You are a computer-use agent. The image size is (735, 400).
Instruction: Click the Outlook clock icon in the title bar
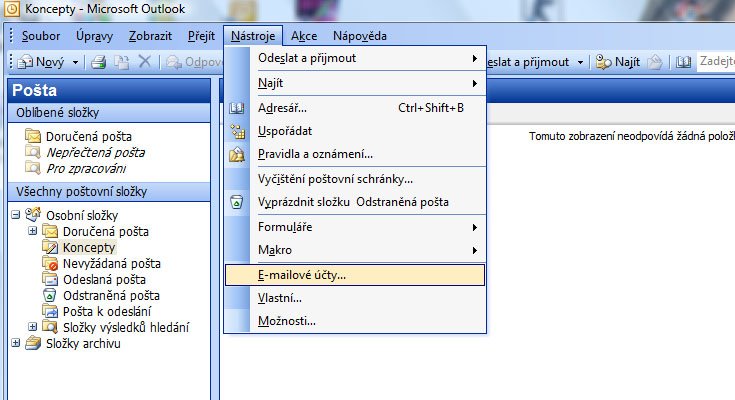11,8
